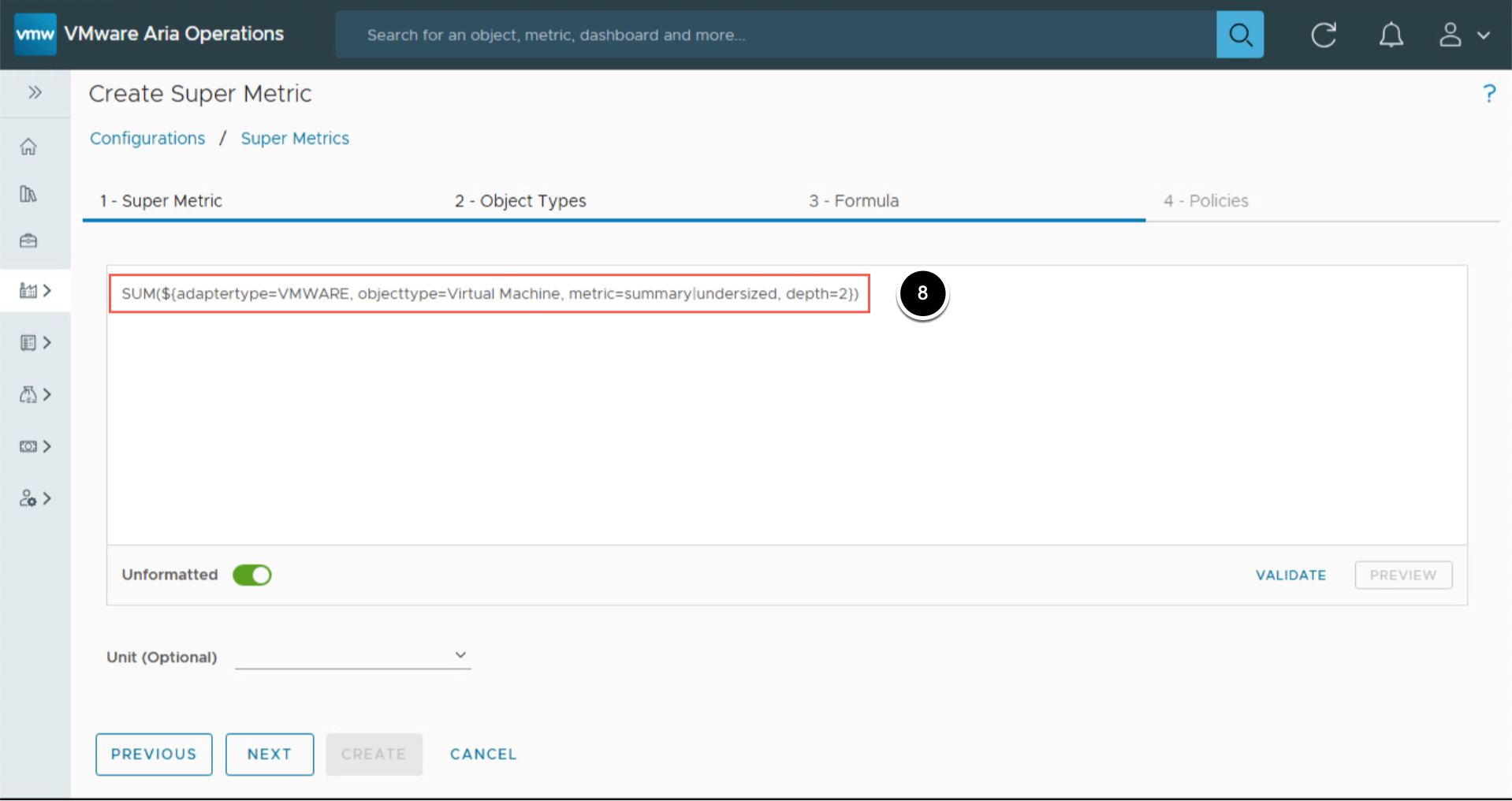
Task: Click the NEXT button
Action: point(270,754)
